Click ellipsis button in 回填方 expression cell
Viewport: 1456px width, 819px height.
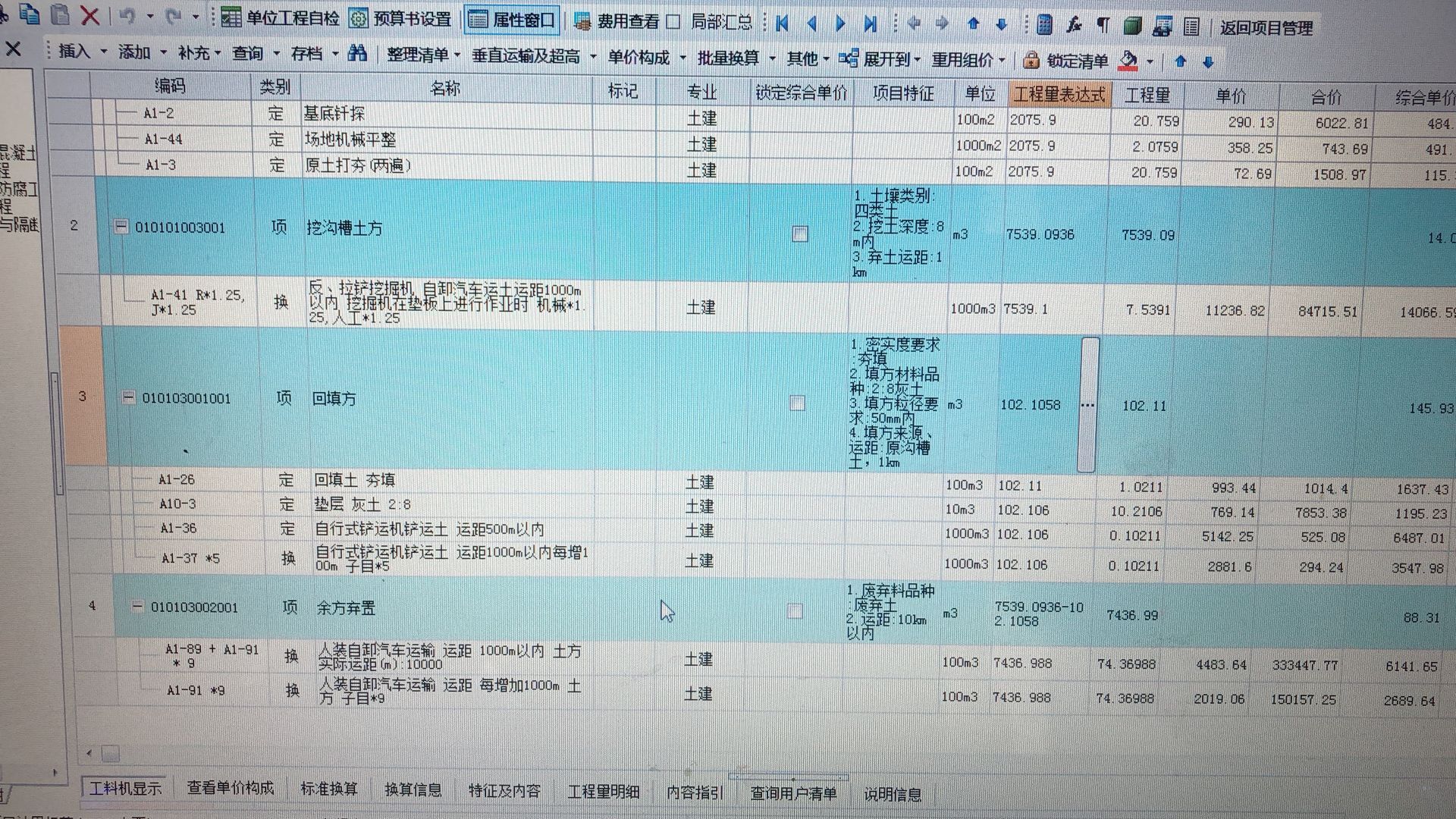[1087, 404]
